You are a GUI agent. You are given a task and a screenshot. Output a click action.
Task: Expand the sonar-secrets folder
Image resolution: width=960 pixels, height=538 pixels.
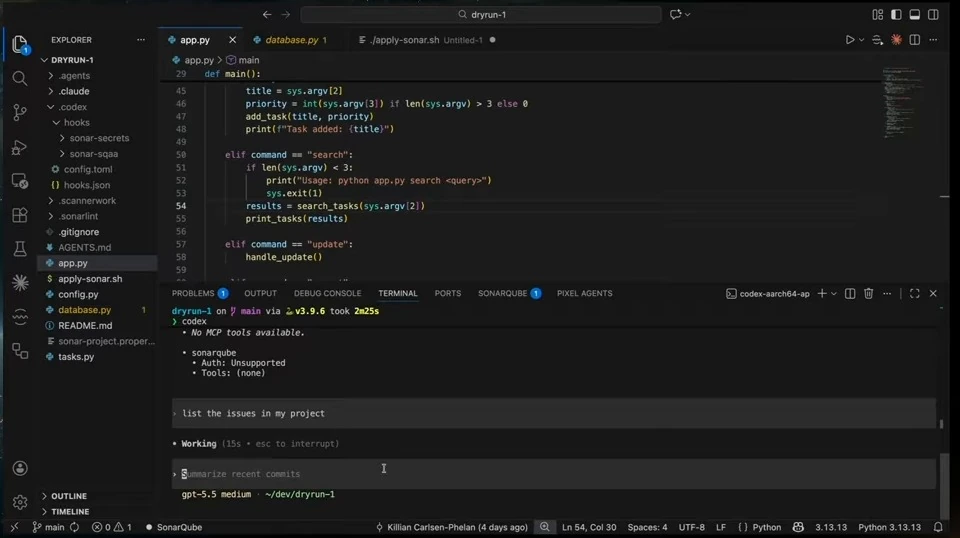point(98,138)
